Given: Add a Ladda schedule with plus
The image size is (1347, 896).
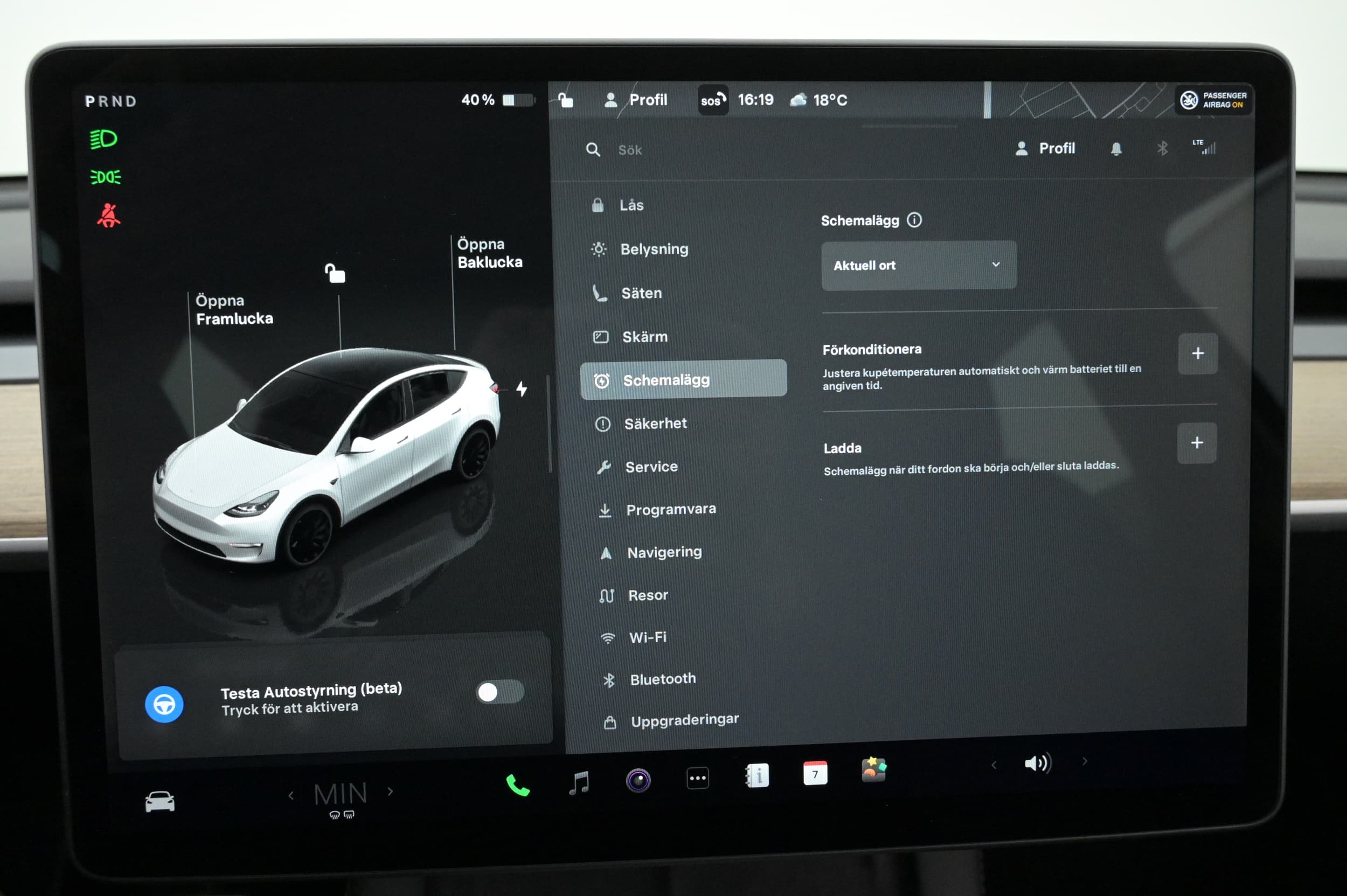Looking at the screenshot, I should click(1197, 442).
